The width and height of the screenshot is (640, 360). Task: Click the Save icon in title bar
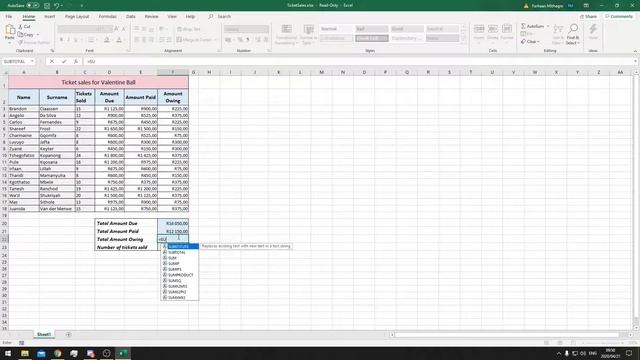point(47,6)
